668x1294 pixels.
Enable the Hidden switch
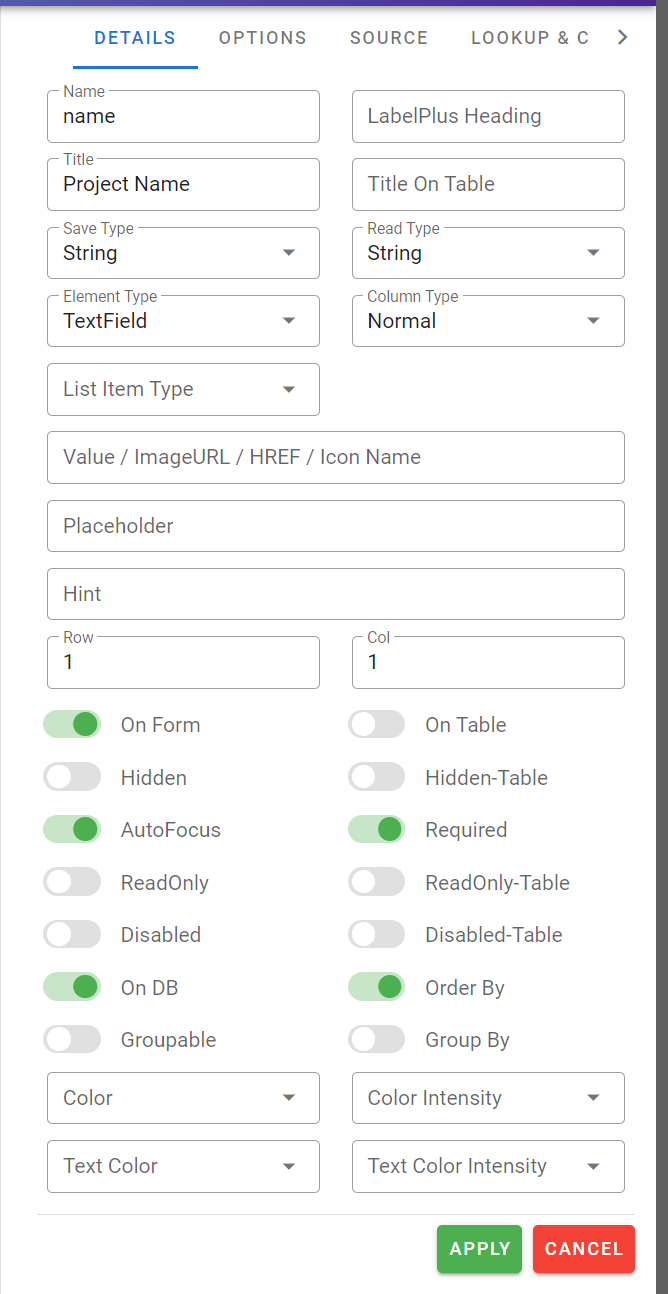(x=73, y=777)
